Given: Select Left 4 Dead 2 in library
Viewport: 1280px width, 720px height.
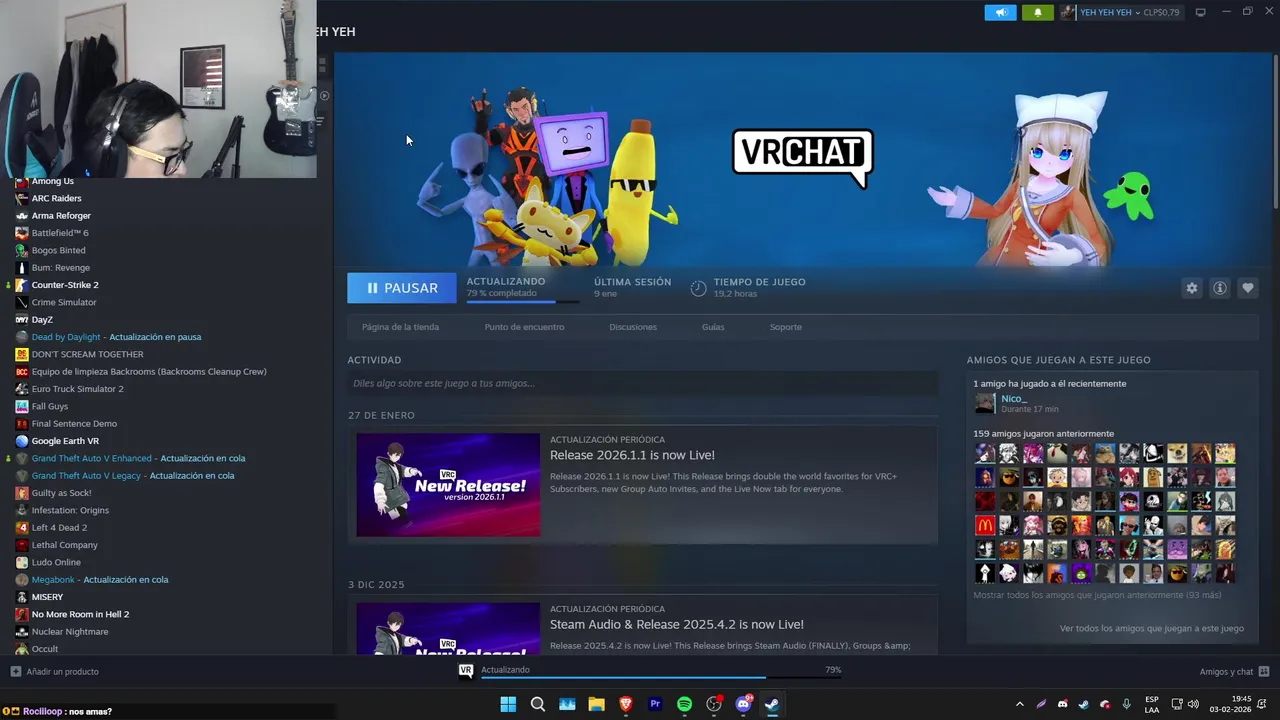Looking at the screenshot, I should tap(59, 528).
